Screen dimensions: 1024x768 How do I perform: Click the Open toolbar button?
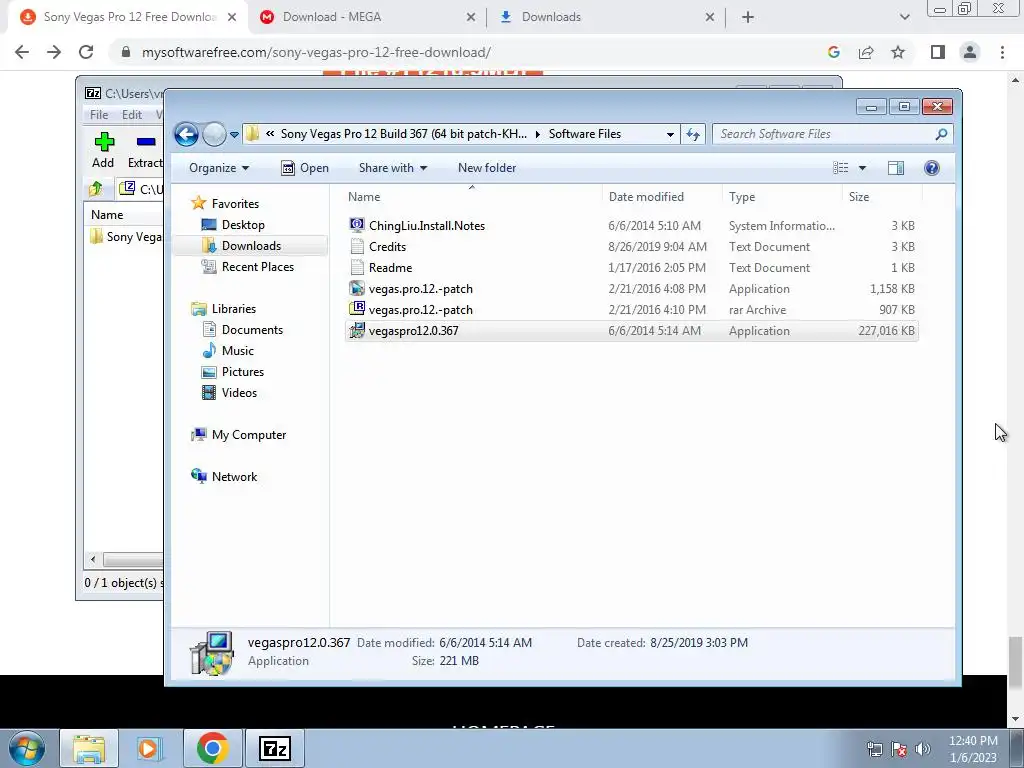(x=305, y=168)
